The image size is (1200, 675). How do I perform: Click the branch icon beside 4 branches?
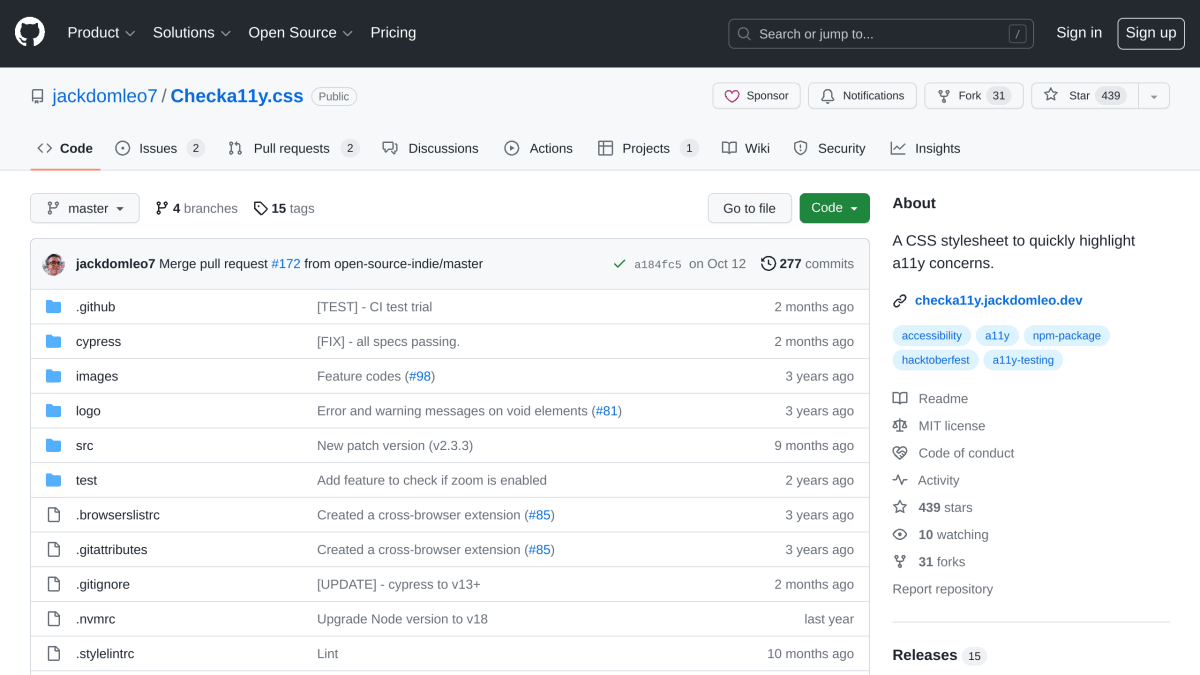[x=161, y=208]
